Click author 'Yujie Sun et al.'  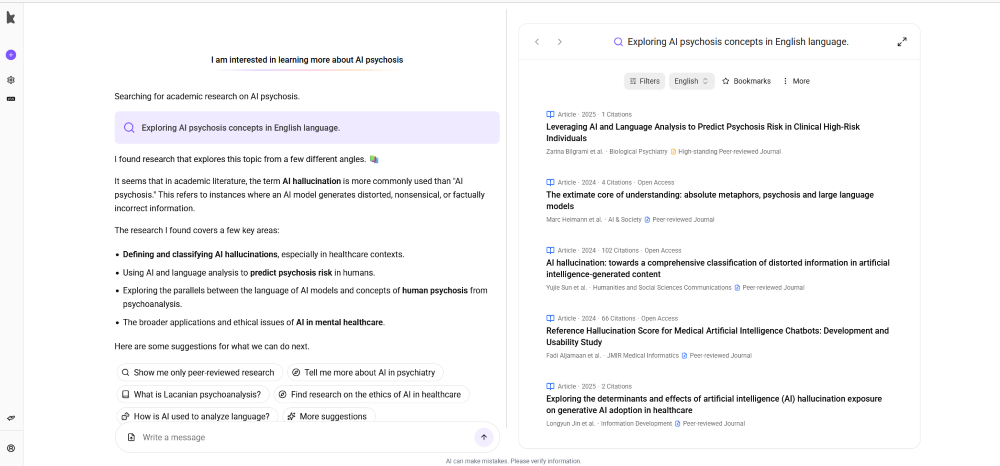tap(566, 288)
